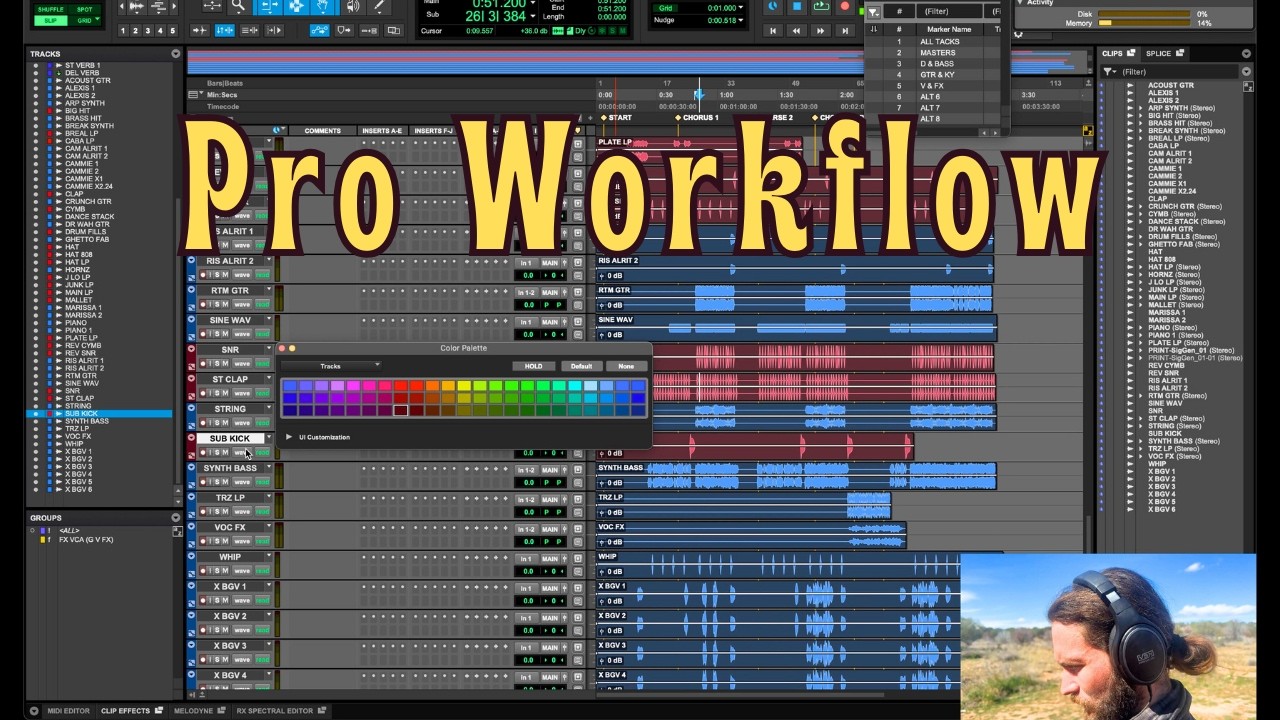The height and width of the screenshot is (720, 1280).
Task: Select the Pencil tool
Action: tap(379, 6)
